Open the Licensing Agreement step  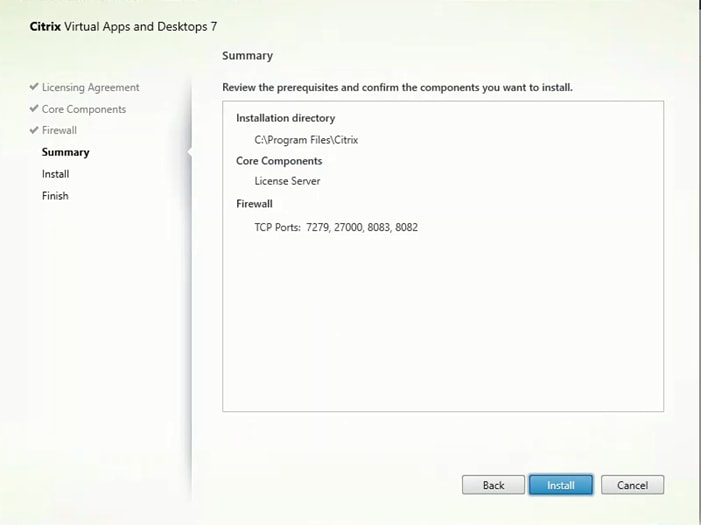point(90,87)
